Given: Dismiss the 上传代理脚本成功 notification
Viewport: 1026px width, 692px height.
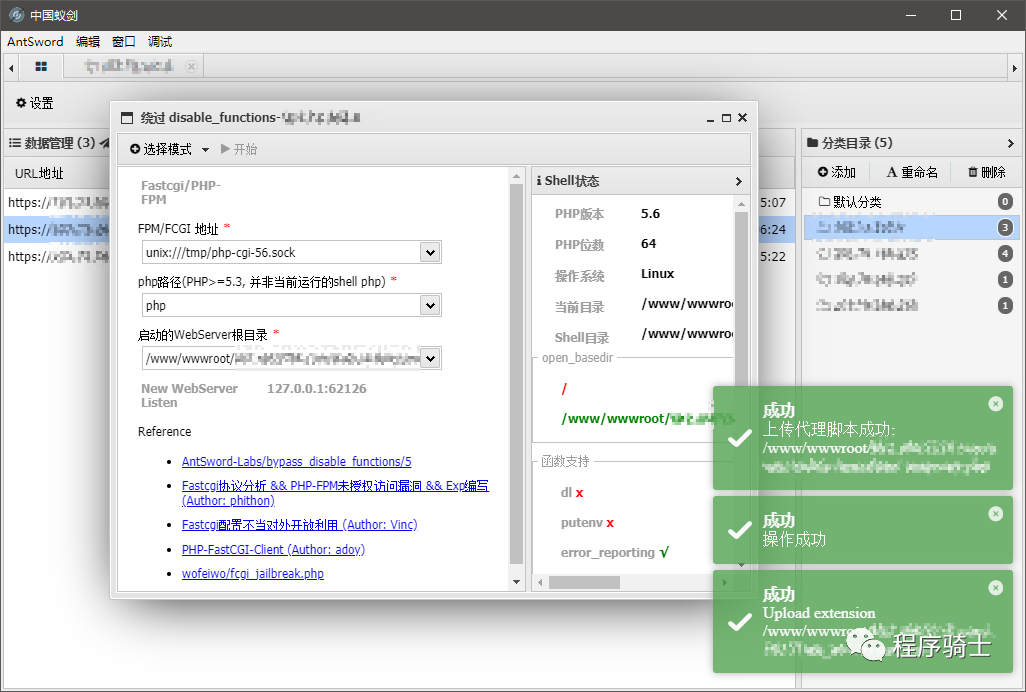Looking at the screenshot, I should point(996,404).
